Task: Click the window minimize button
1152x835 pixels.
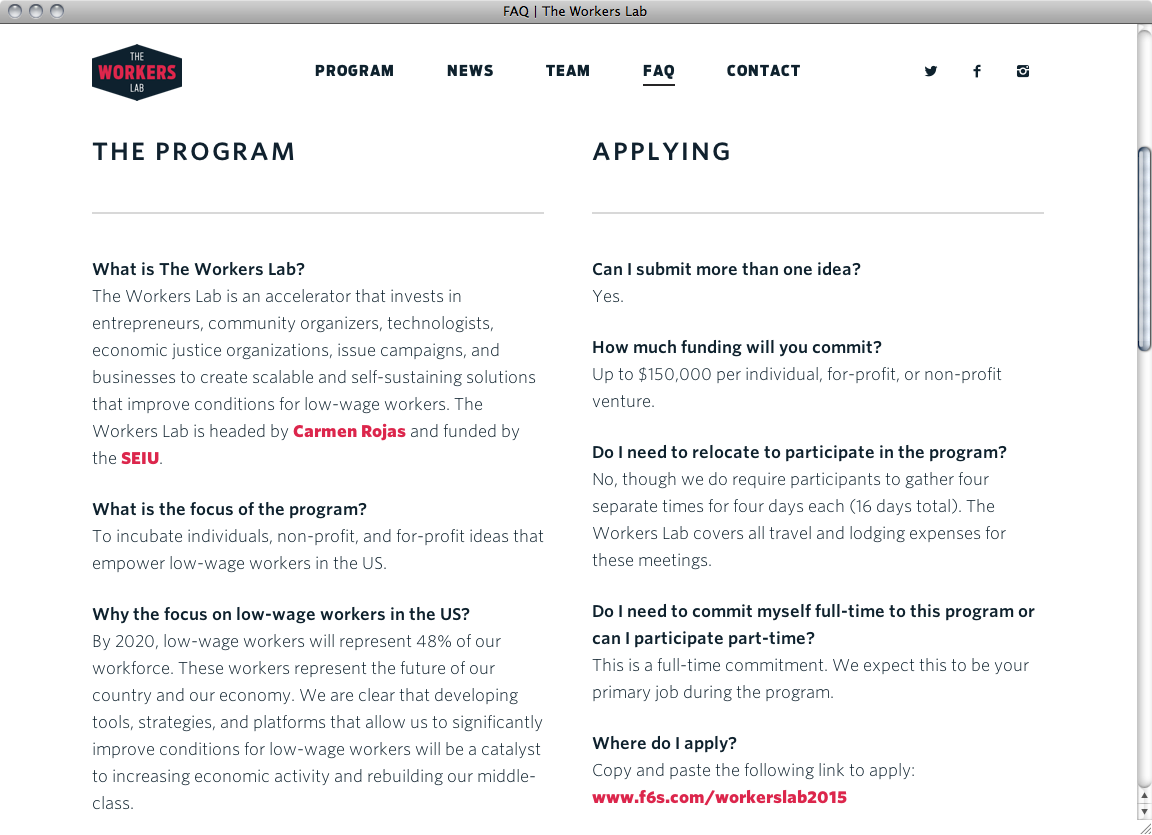Action: pyautogui.click(x=35, y=11)
